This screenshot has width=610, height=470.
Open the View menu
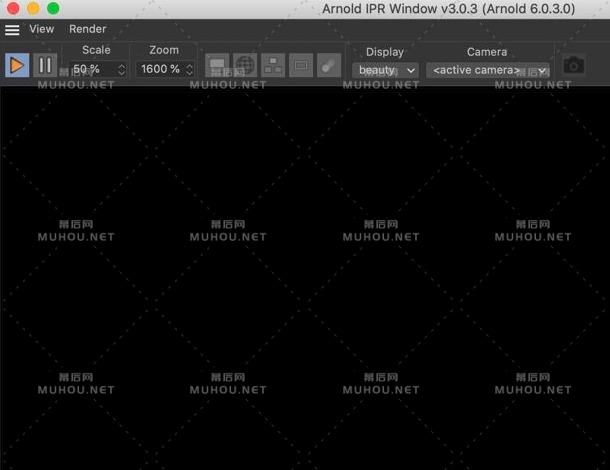click(42, 29)
